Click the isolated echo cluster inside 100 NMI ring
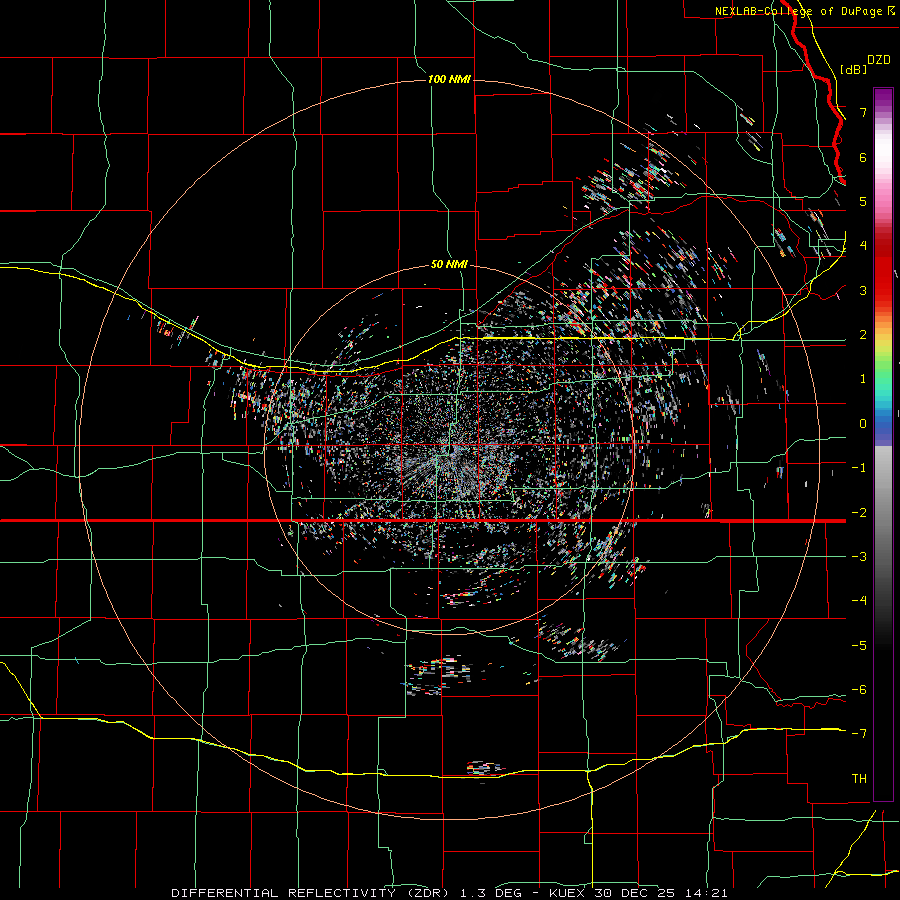 [485, 767]
